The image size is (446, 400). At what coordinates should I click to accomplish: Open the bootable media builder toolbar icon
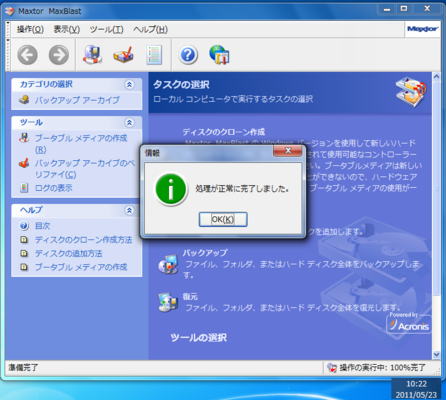[x=92, y=55]
